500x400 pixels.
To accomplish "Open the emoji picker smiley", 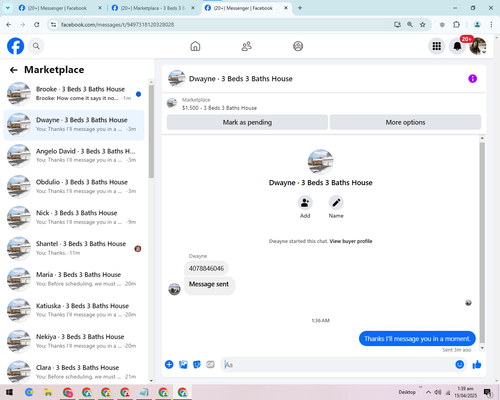I will (460, 364).
